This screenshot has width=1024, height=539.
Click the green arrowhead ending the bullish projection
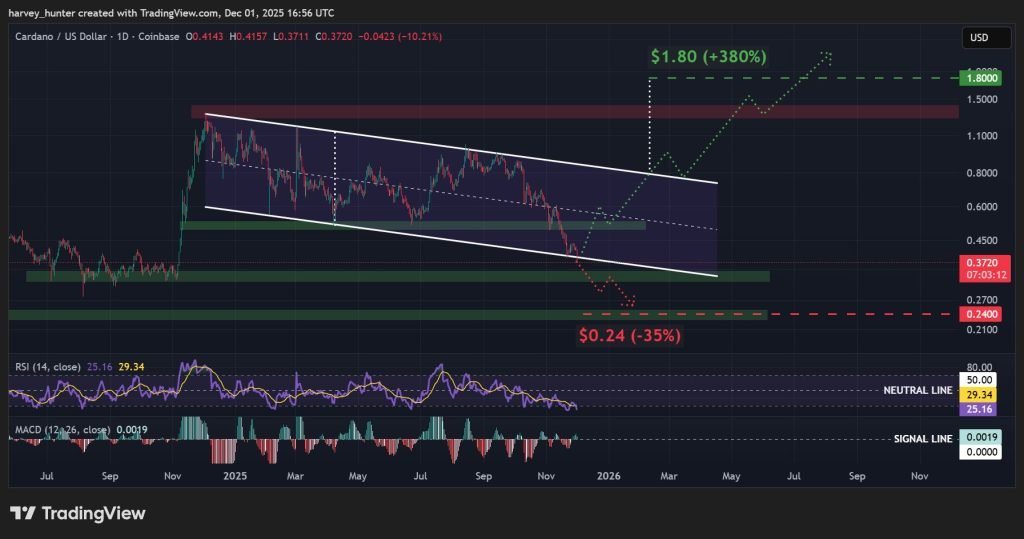pyautogui.click(x=827, y=54)
